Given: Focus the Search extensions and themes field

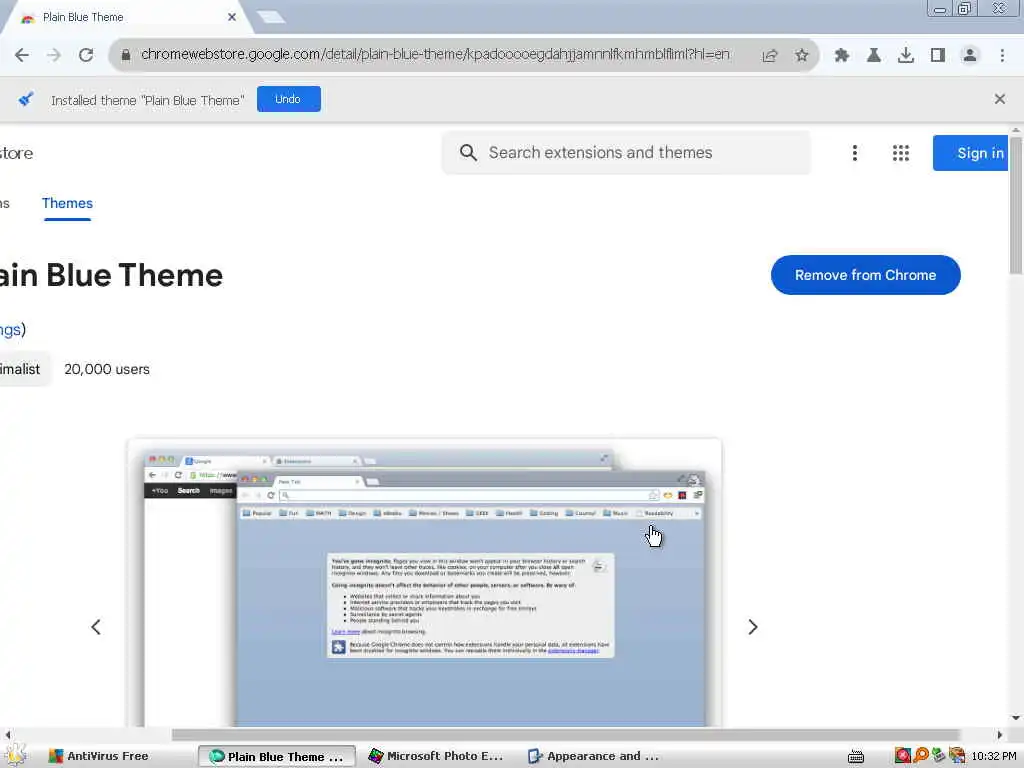Looking at the screenshot, I should click(x=626, y=153).
